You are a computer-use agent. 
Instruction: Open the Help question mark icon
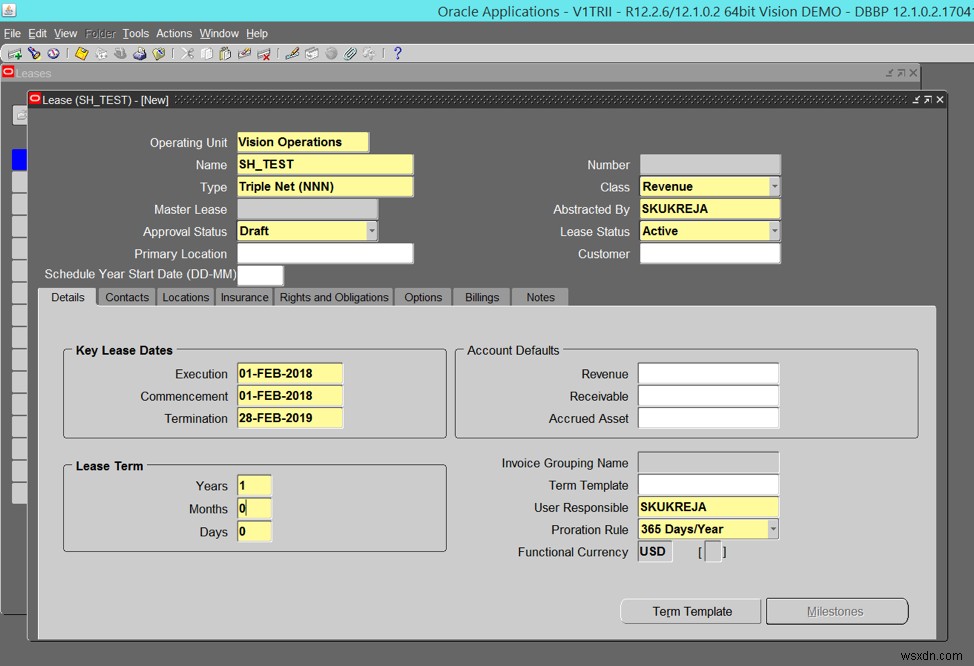[398, 53]
